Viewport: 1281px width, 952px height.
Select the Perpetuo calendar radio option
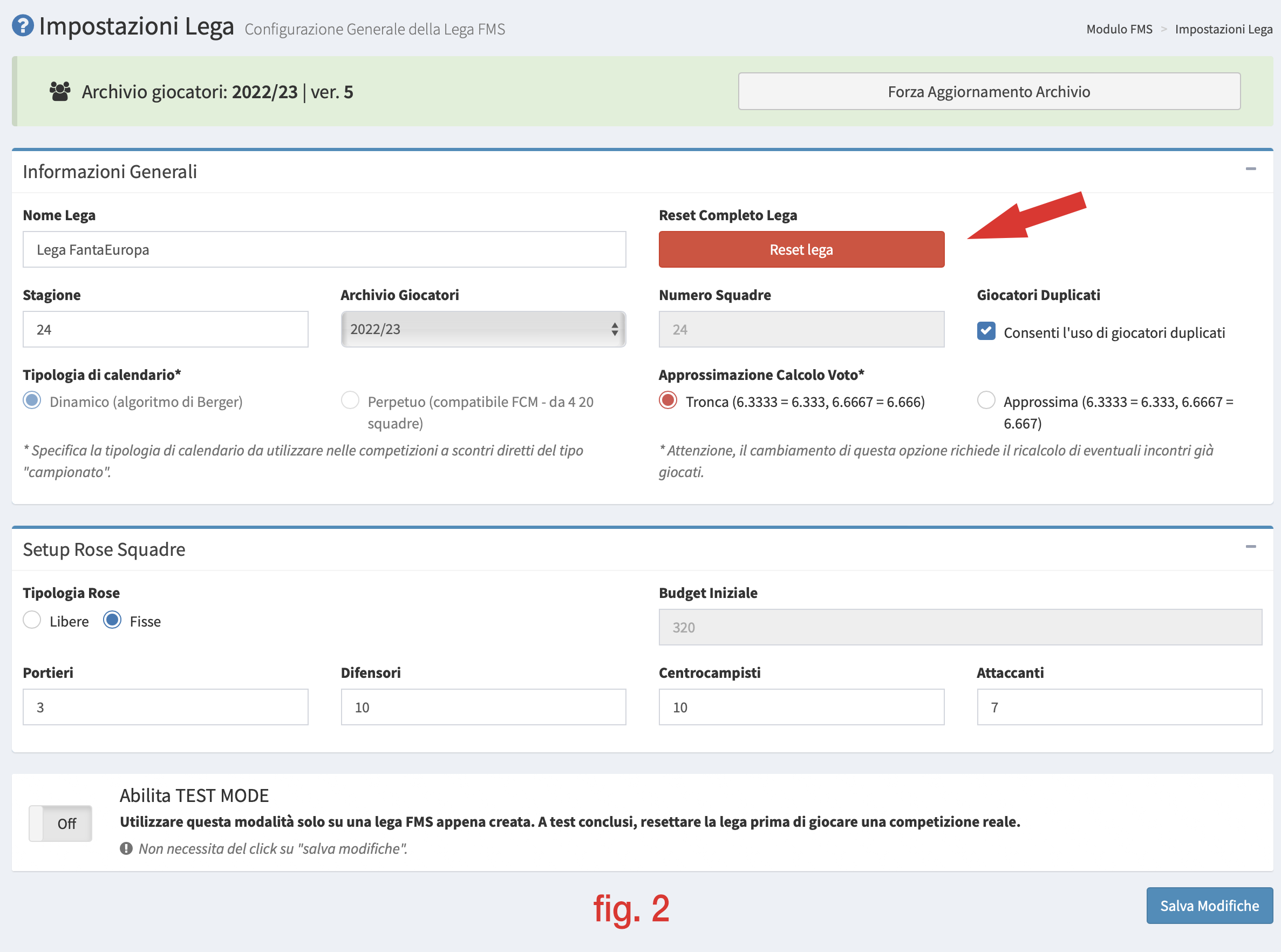tap(350, 400)
